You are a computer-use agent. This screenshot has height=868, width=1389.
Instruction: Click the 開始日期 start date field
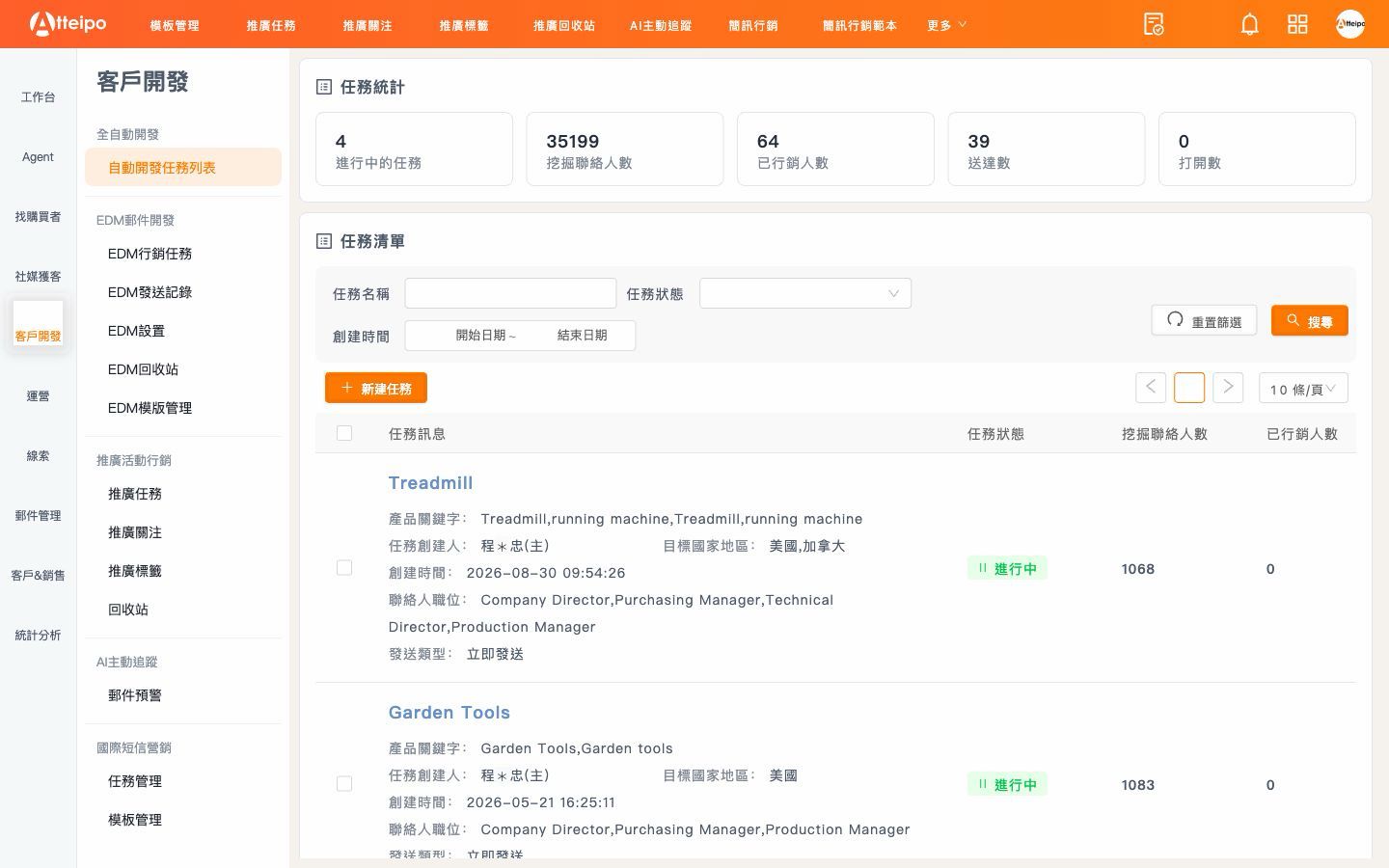480,336
